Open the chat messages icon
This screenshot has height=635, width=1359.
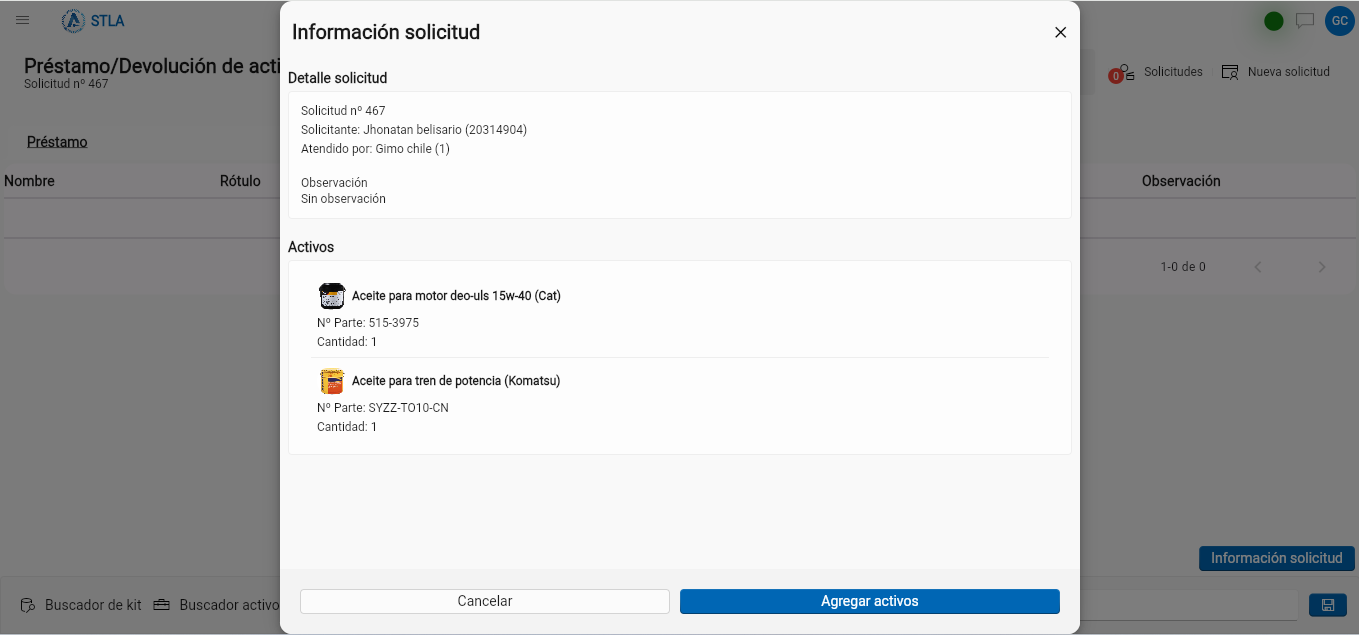(x=1305, y=20)
